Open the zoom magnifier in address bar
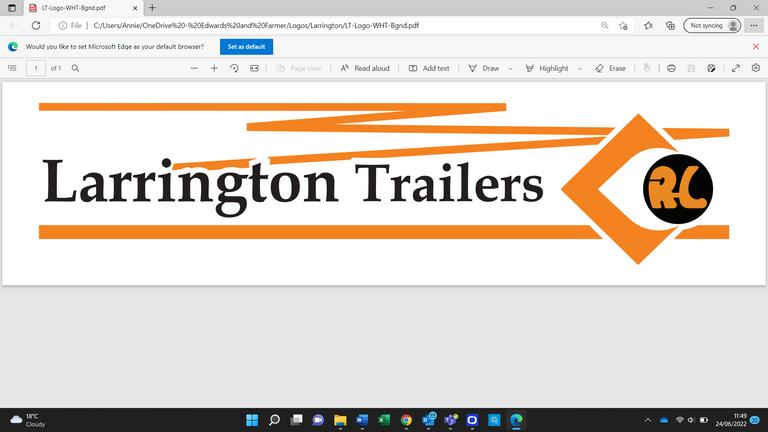The image size is (768, 432). pyautogui.click(x=604, y=25)
